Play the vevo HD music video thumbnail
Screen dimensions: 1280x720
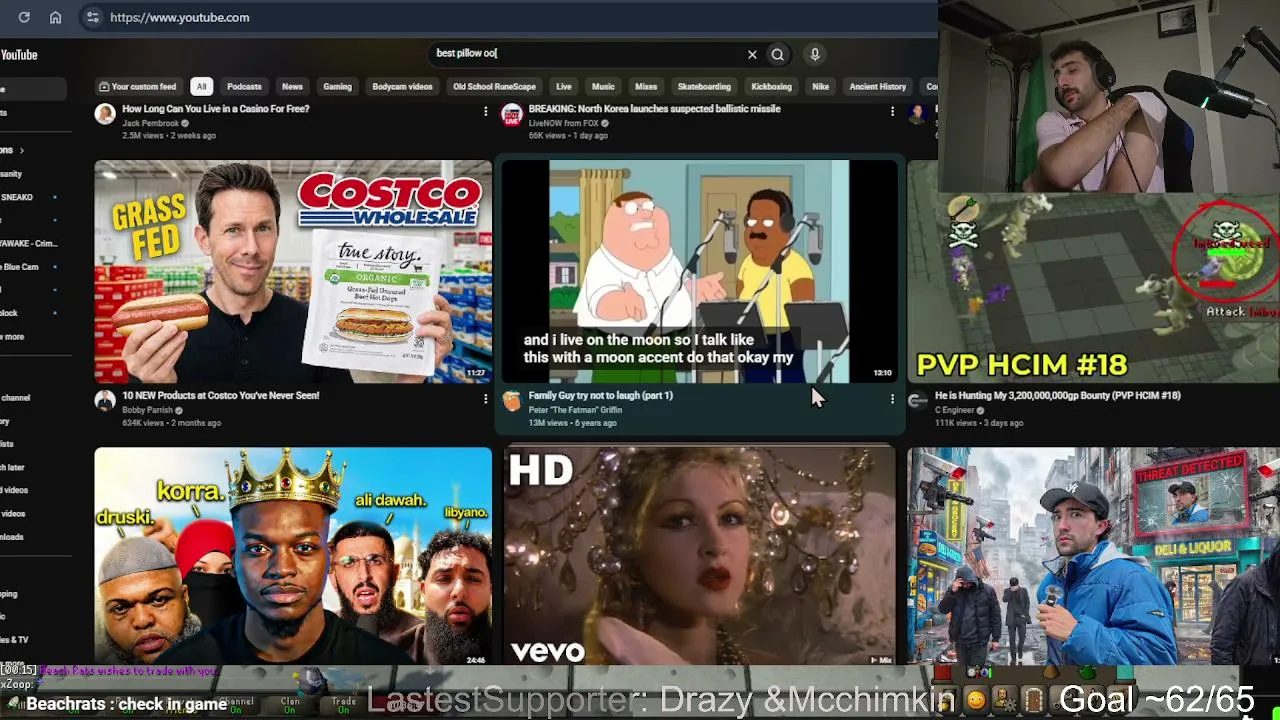[x=699, y=556]
